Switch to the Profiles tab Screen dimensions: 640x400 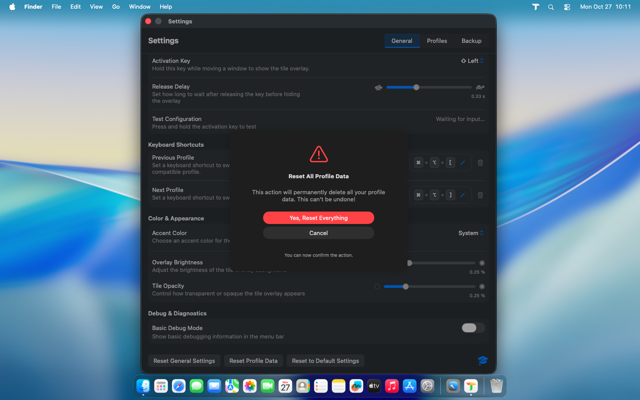(x=437, y=41)
